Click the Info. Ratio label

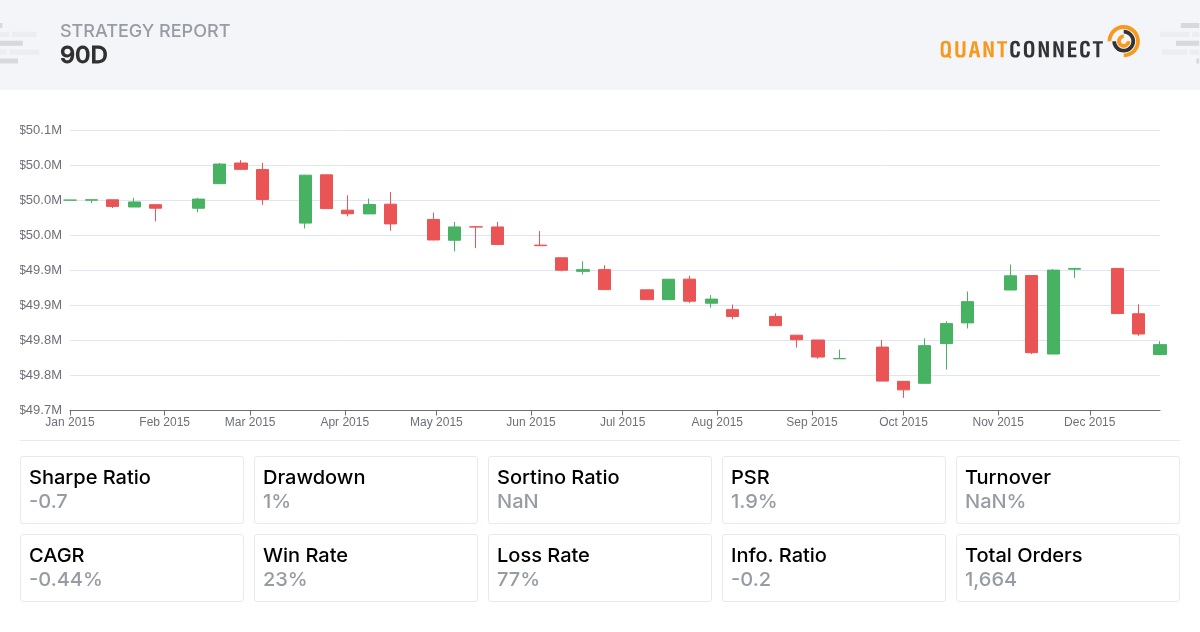coord(779,555)
